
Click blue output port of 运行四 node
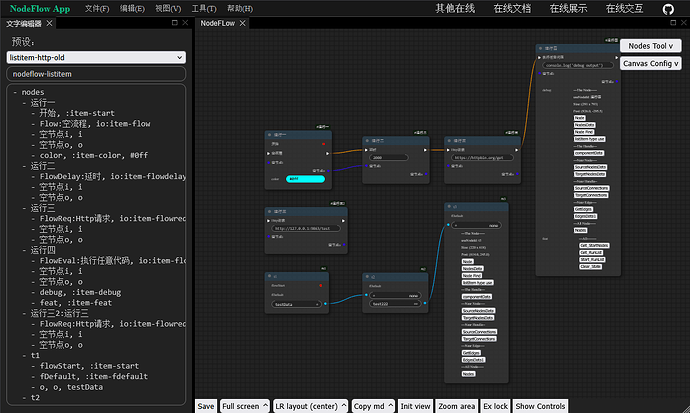click(617, 81)
